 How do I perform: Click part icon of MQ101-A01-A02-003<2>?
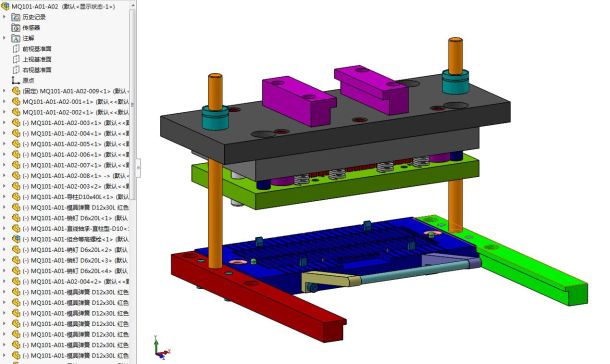click(16, 186)
